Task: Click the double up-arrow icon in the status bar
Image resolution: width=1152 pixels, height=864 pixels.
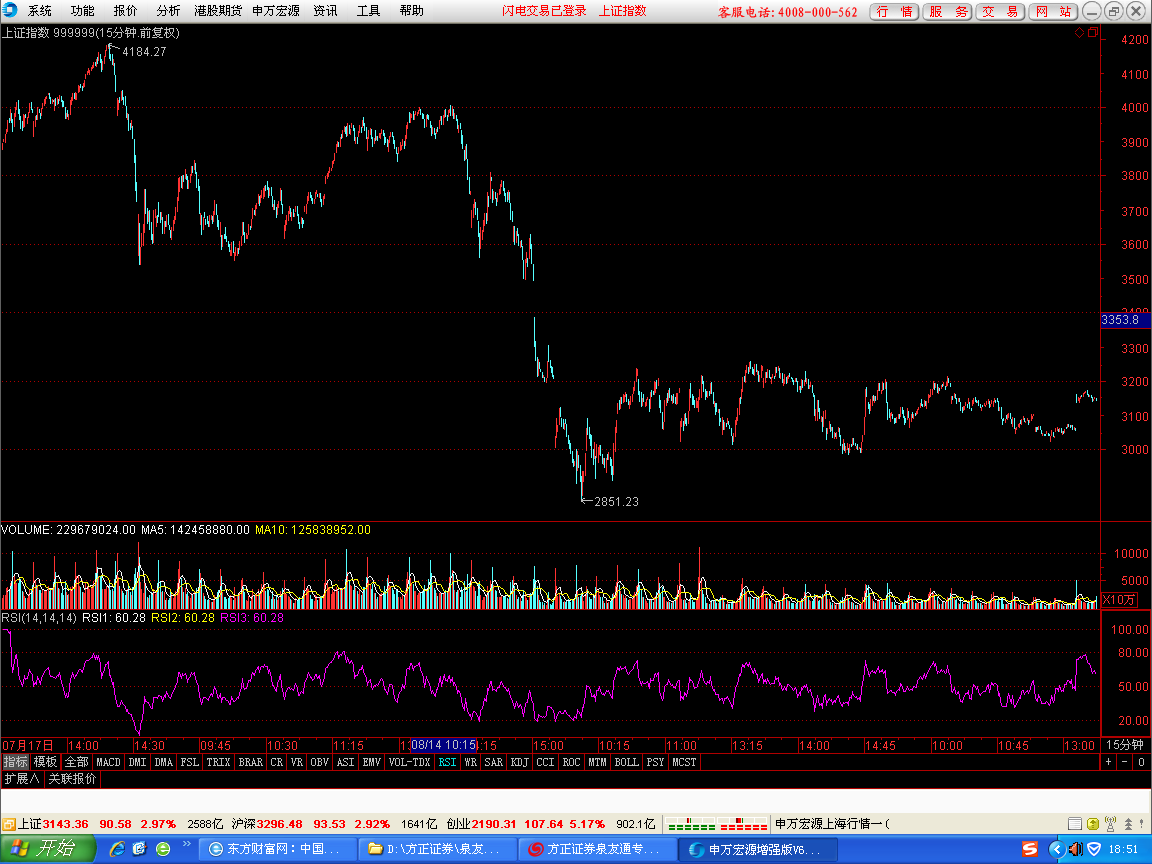Action: coord(1128,824)
